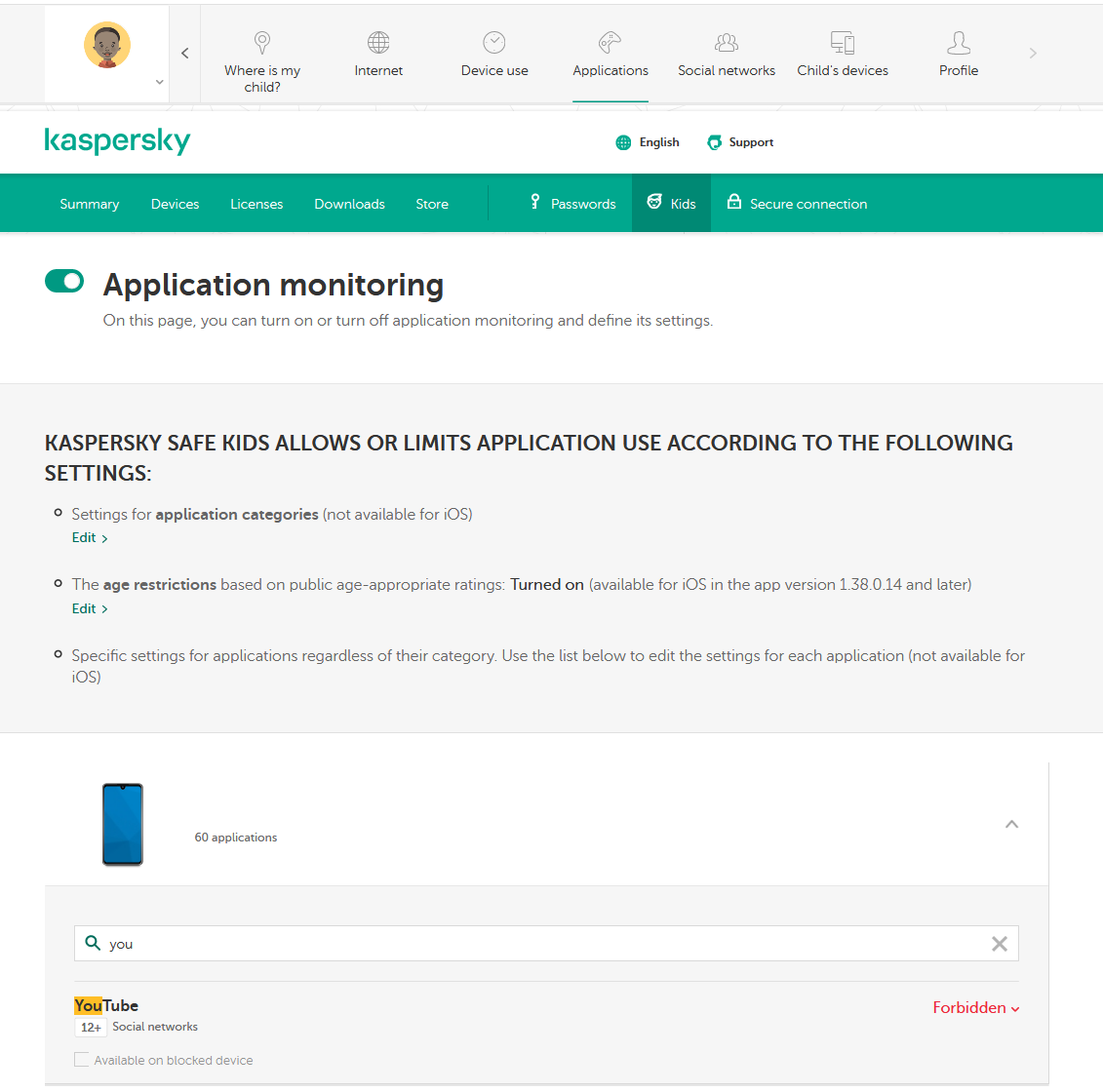Open the Store menu item
This screenshot has width=1103, height=1092.
click(432, 204)
